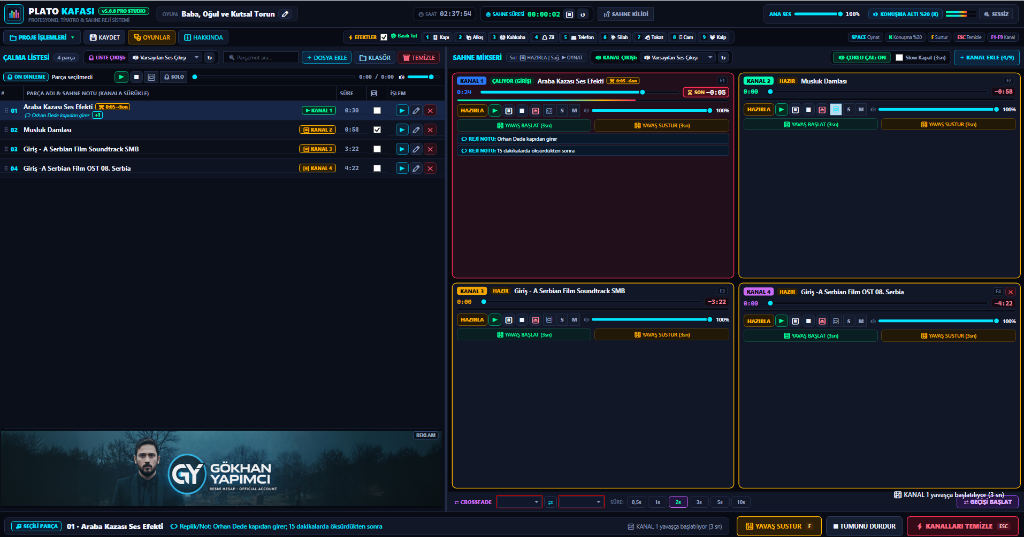Stop Kanal 3 playback

point(522,320)
